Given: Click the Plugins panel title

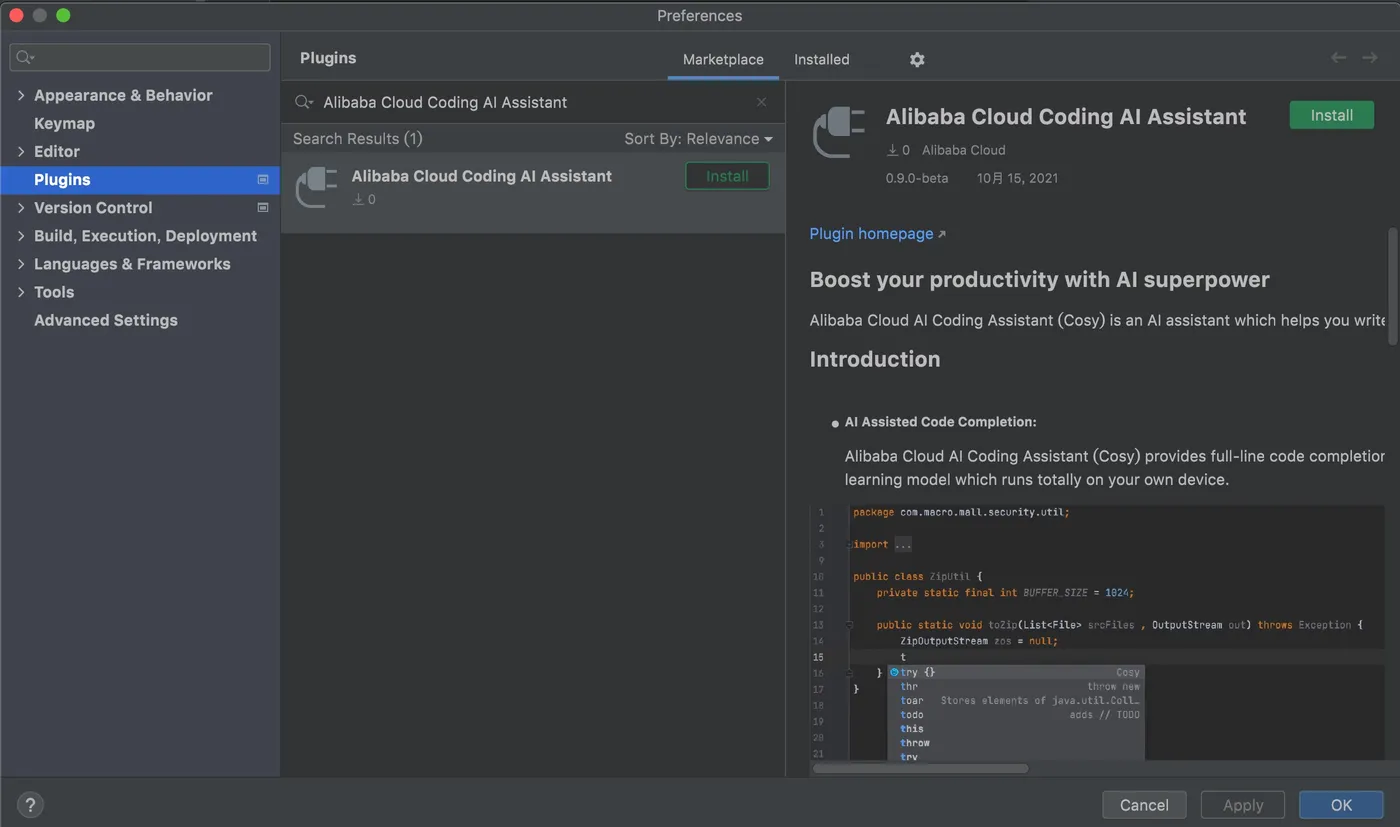Looking at the screenshot, I should [x=328, y=58].
